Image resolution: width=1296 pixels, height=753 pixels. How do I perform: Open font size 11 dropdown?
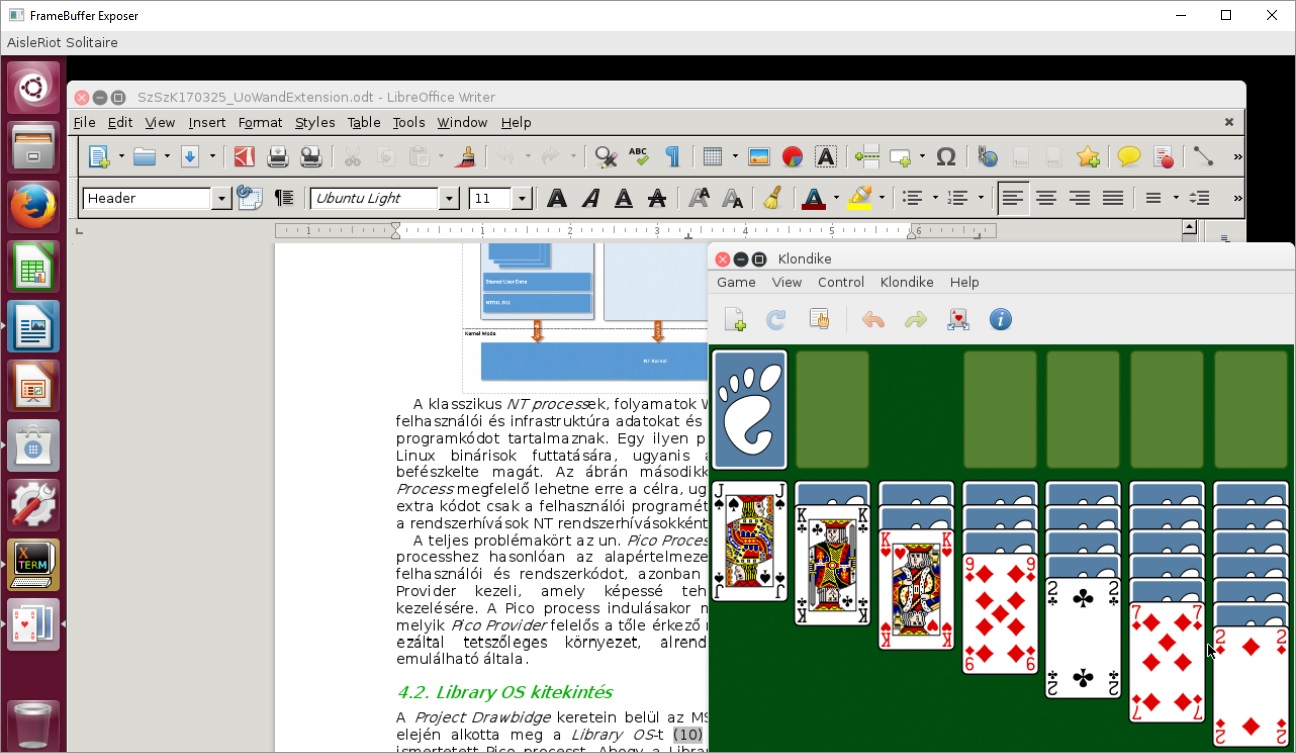coord(521,199)
